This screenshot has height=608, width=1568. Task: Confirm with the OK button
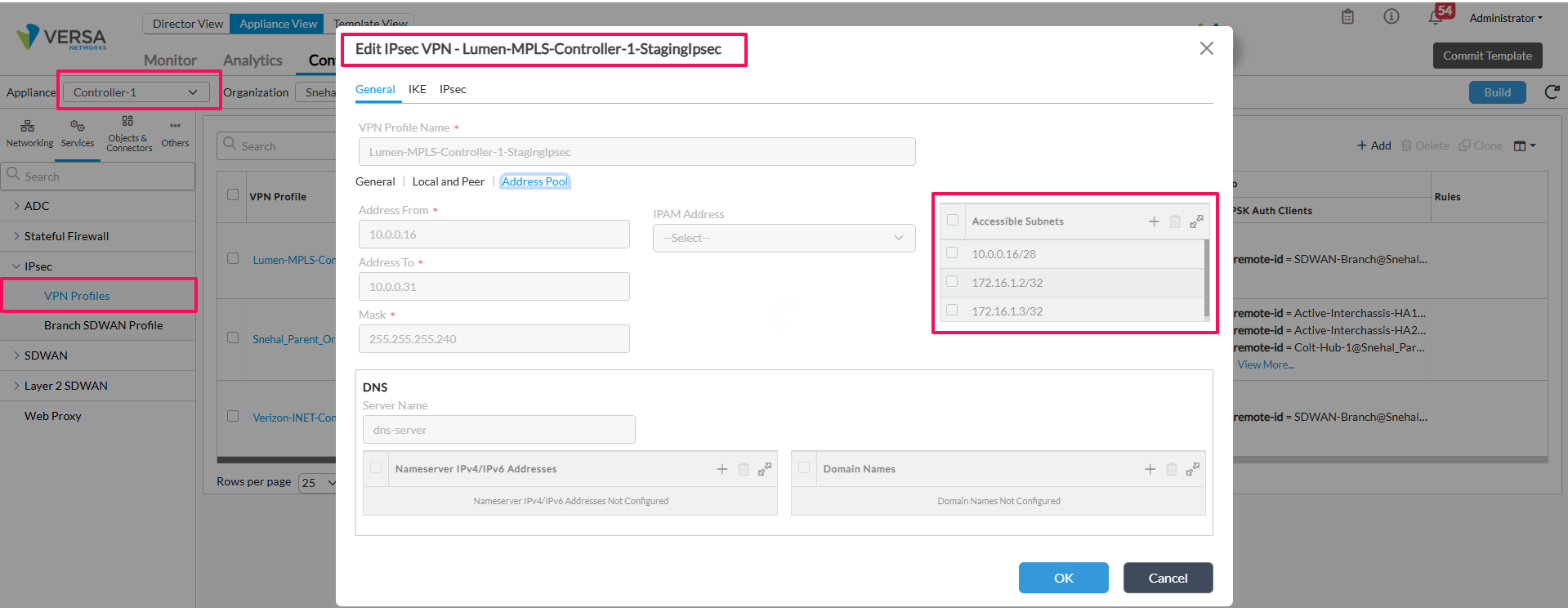[1064, 578]
